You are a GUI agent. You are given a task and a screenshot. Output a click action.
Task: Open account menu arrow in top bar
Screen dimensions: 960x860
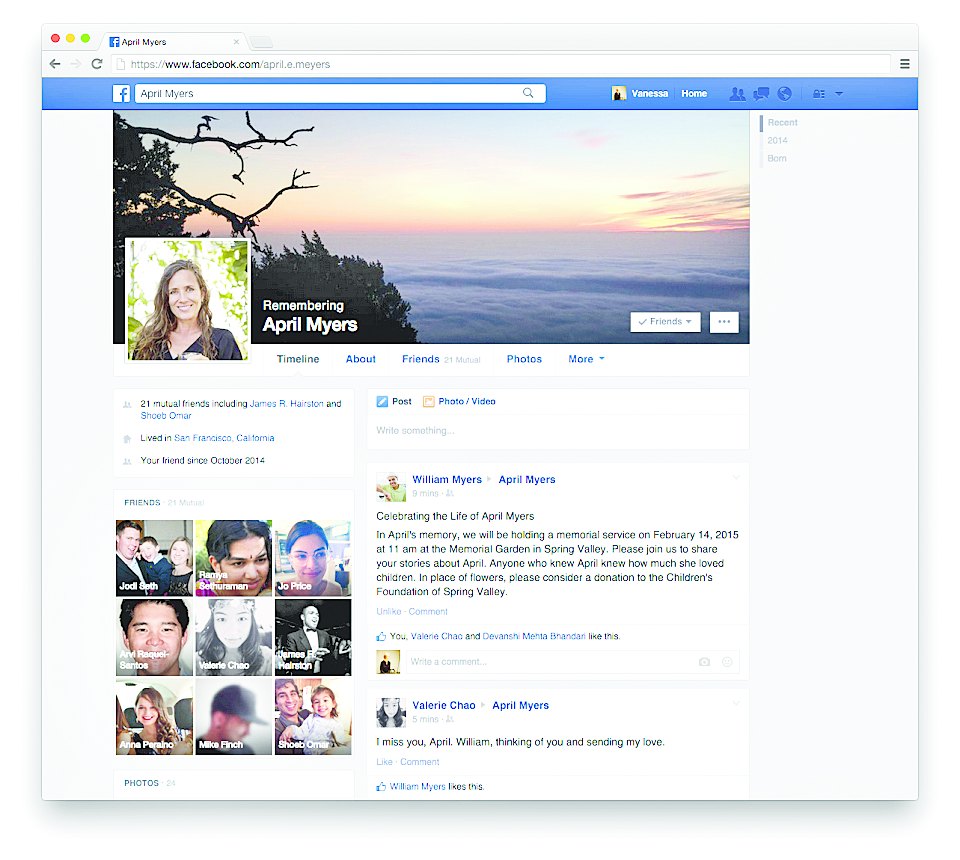pos(839,94)
